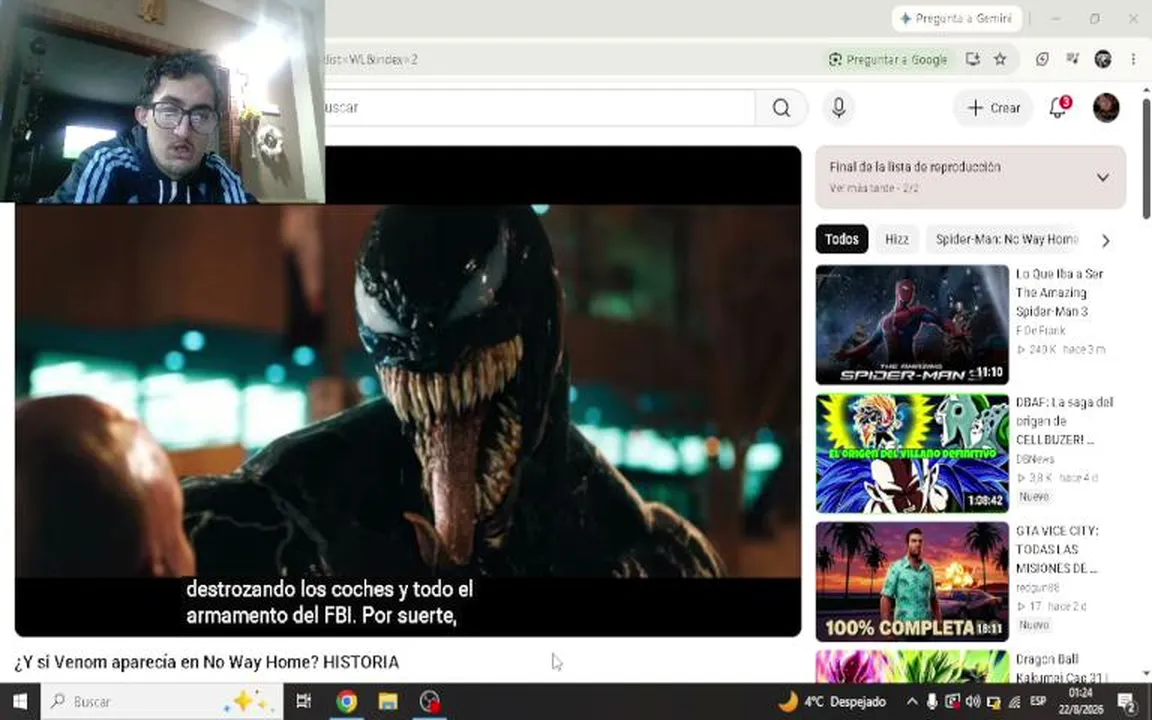Open the Wi-Fi network tray icon

[x=1014, y=702]
